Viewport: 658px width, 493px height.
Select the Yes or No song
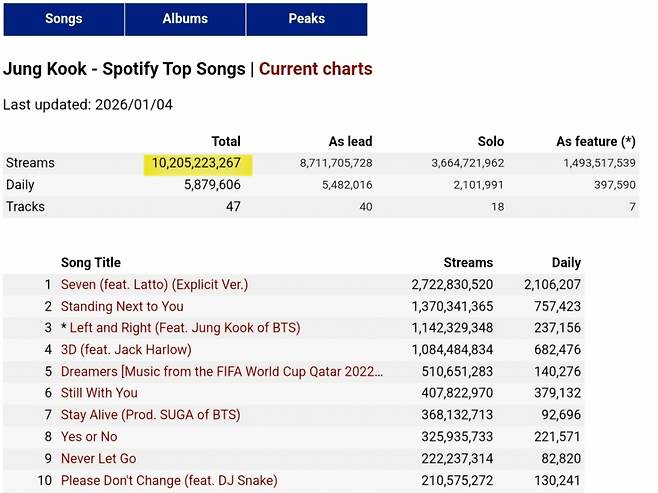point(89,437)
